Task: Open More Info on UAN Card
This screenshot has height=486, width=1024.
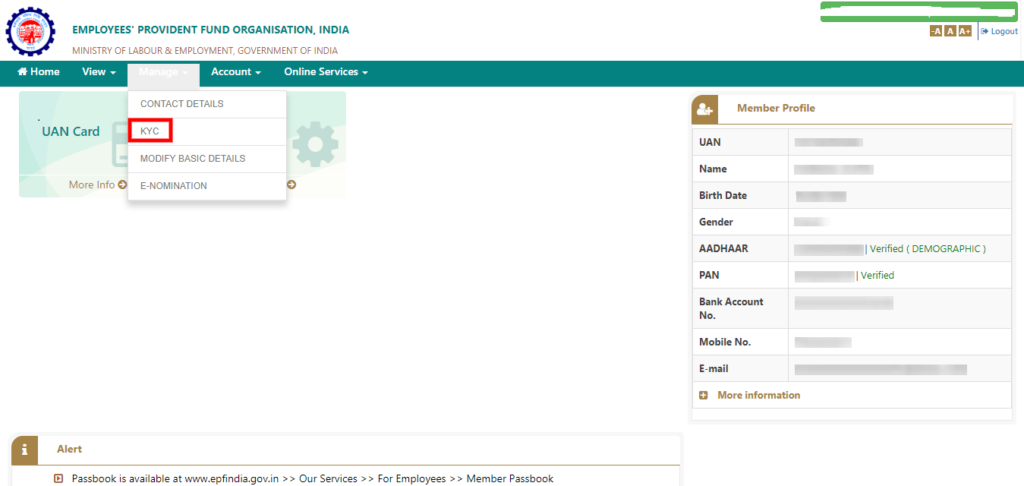Action: pyautogui.click(x=97, y=185)
